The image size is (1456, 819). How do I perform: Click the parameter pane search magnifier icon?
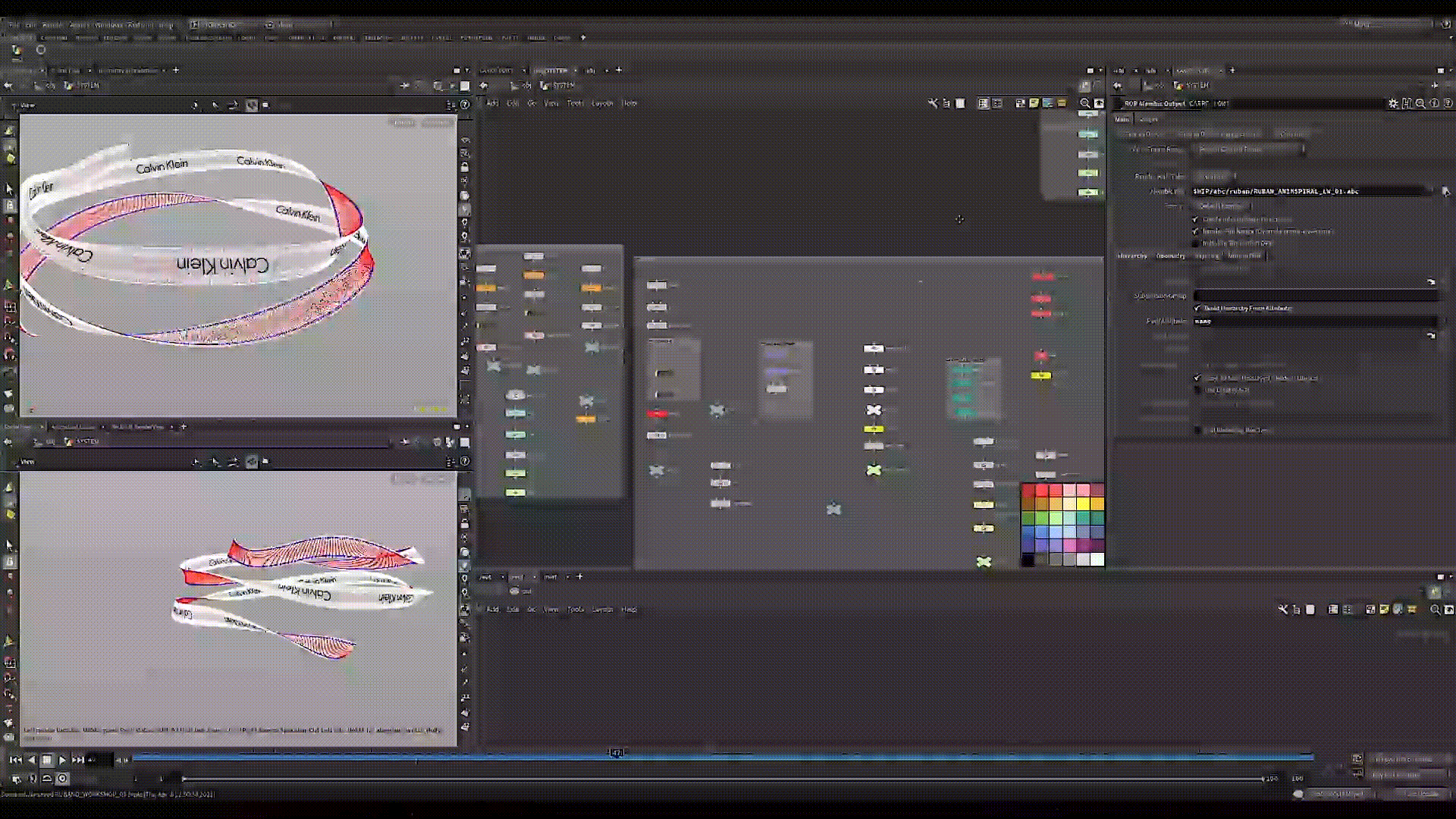click(x=1420, y=103)
